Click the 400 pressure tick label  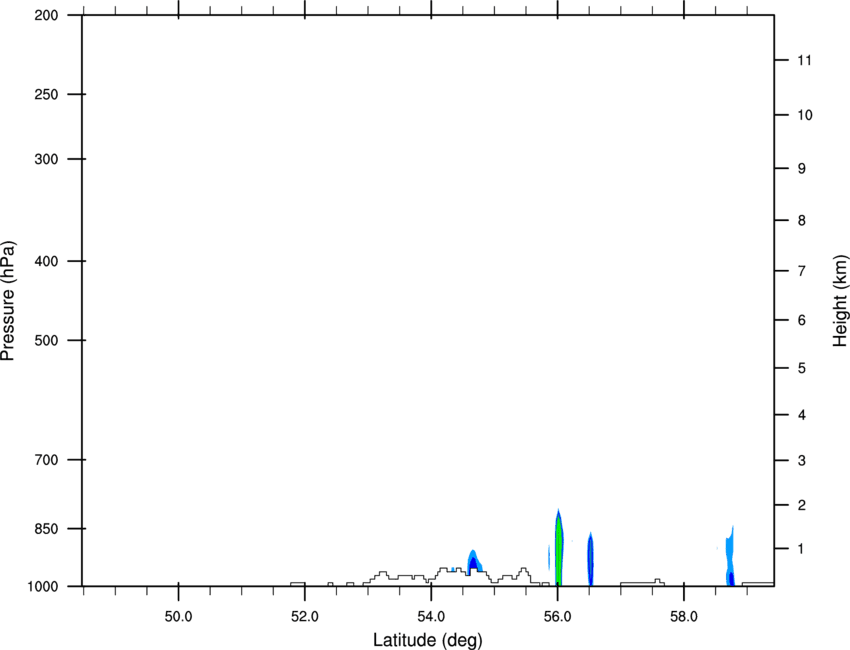point(46,261)
